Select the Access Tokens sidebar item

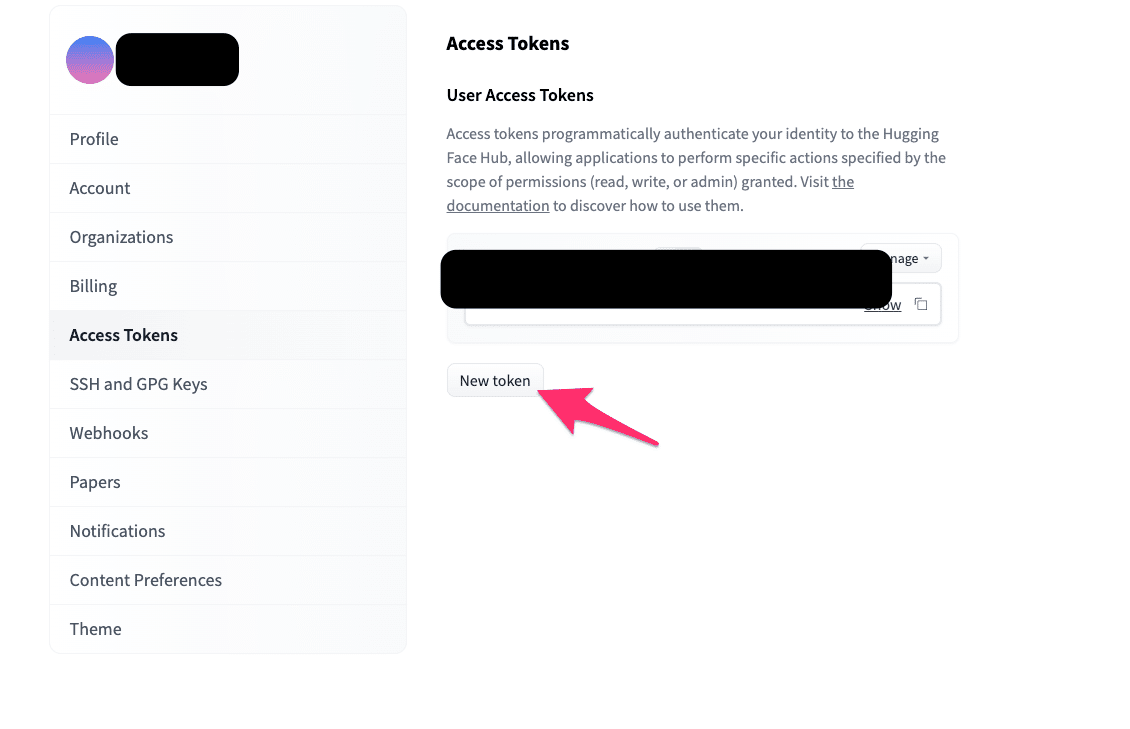[x=228, y=335]
